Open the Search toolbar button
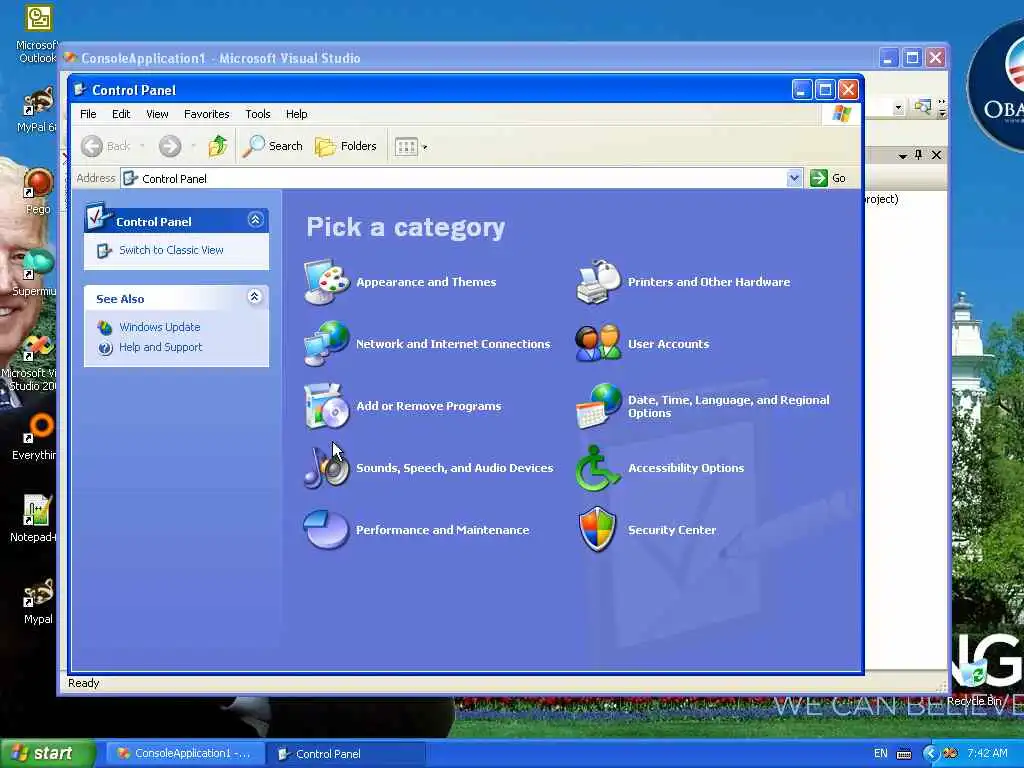Image resolution: width=1024 pixels, height=768 pixels. tap(272, 146)
